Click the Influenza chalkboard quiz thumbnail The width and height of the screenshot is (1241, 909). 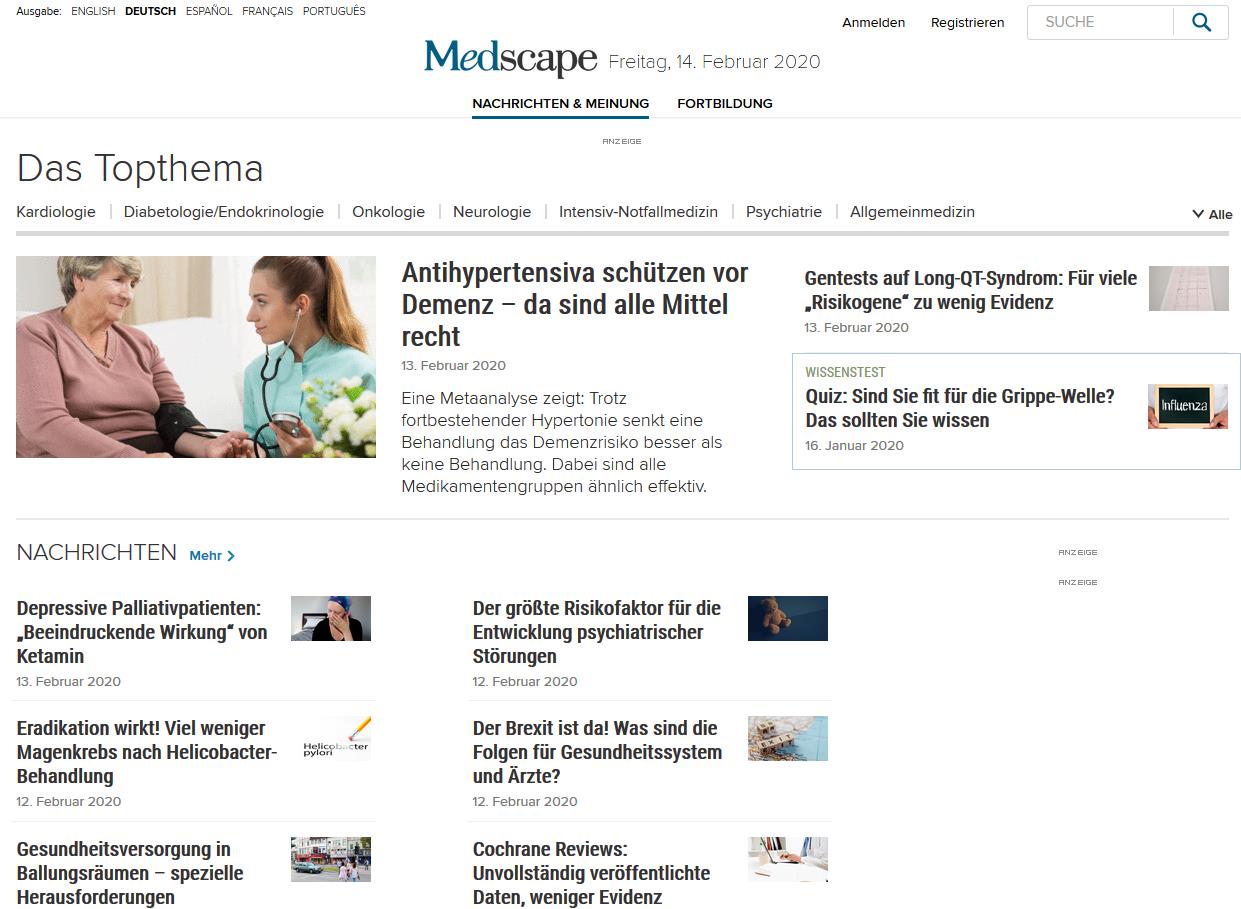click(1188, 407)
